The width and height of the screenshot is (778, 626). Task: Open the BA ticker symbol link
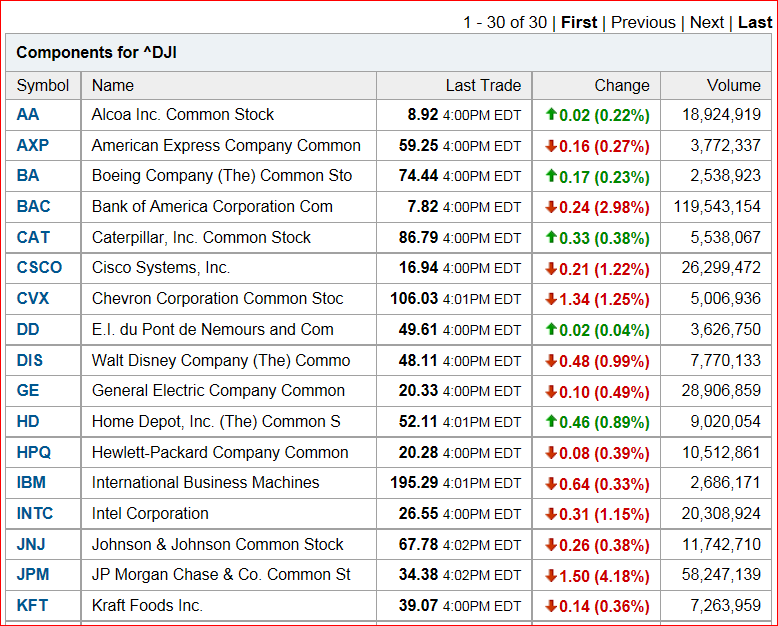[x=28, y=176]
